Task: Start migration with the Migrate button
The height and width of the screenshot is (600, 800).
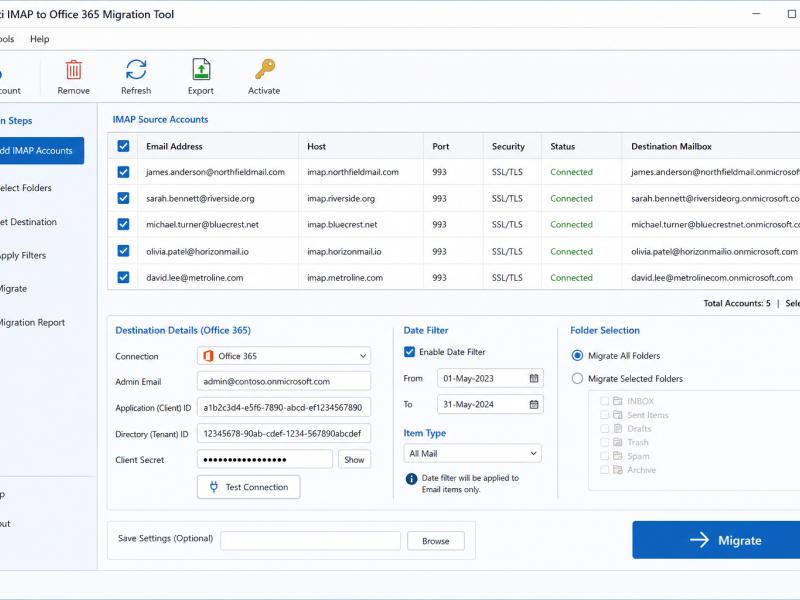Action: 716,540
